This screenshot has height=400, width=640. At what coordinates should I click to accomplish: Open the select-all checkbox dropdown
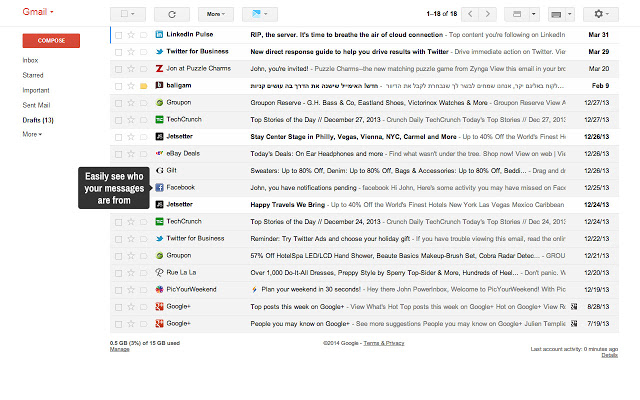coord(128,14)
